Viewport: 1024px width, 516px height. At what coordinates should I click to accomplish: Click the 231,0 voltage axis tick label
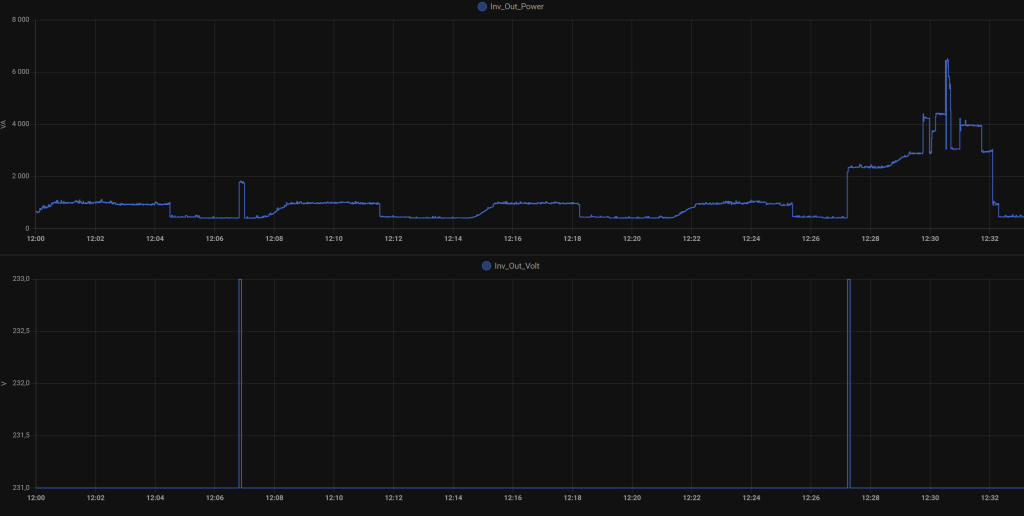point(20,487)
